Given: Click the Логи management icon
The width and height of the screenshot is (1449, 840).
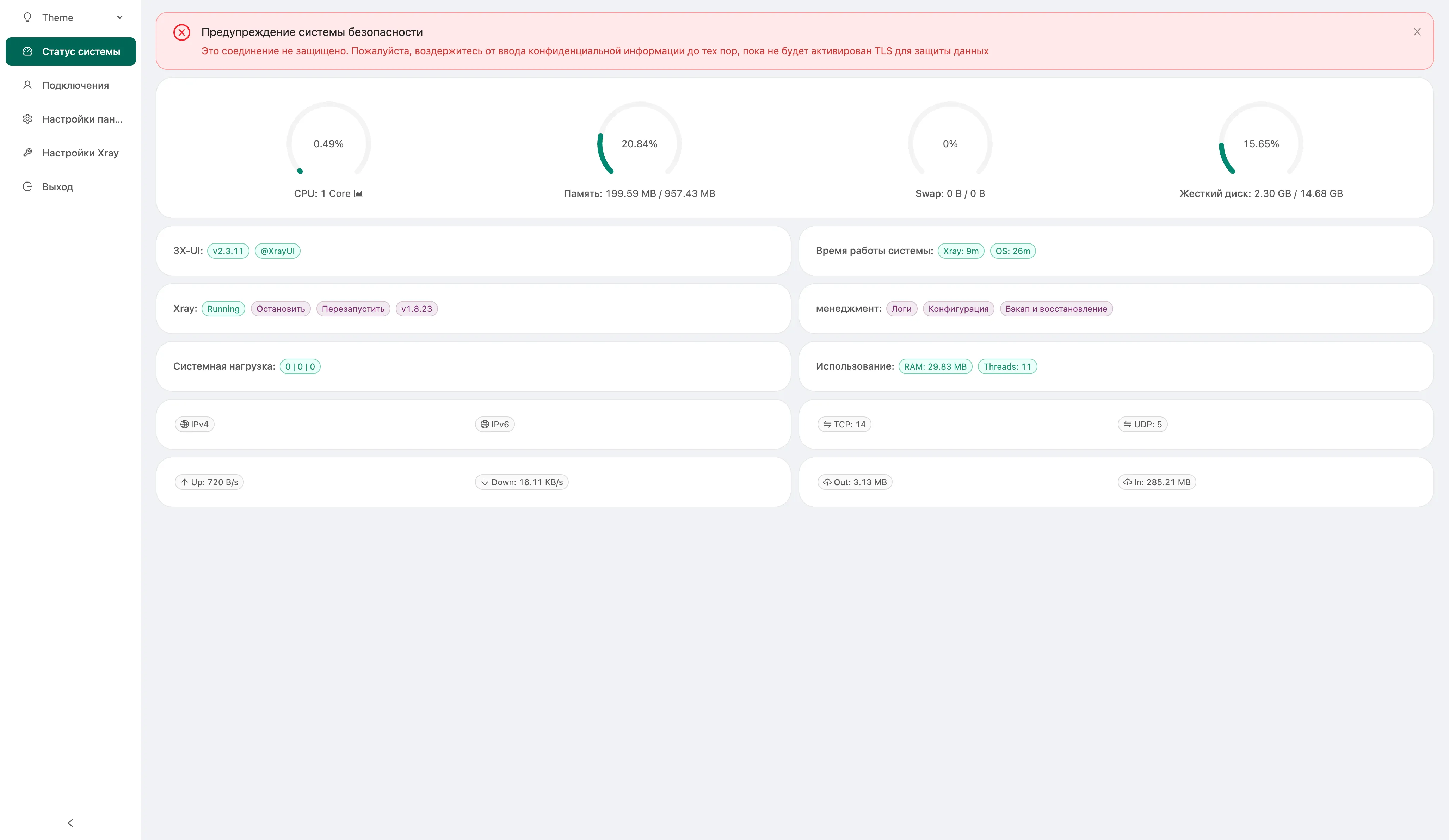Looking at the screenshot, I should coord(901,308).
